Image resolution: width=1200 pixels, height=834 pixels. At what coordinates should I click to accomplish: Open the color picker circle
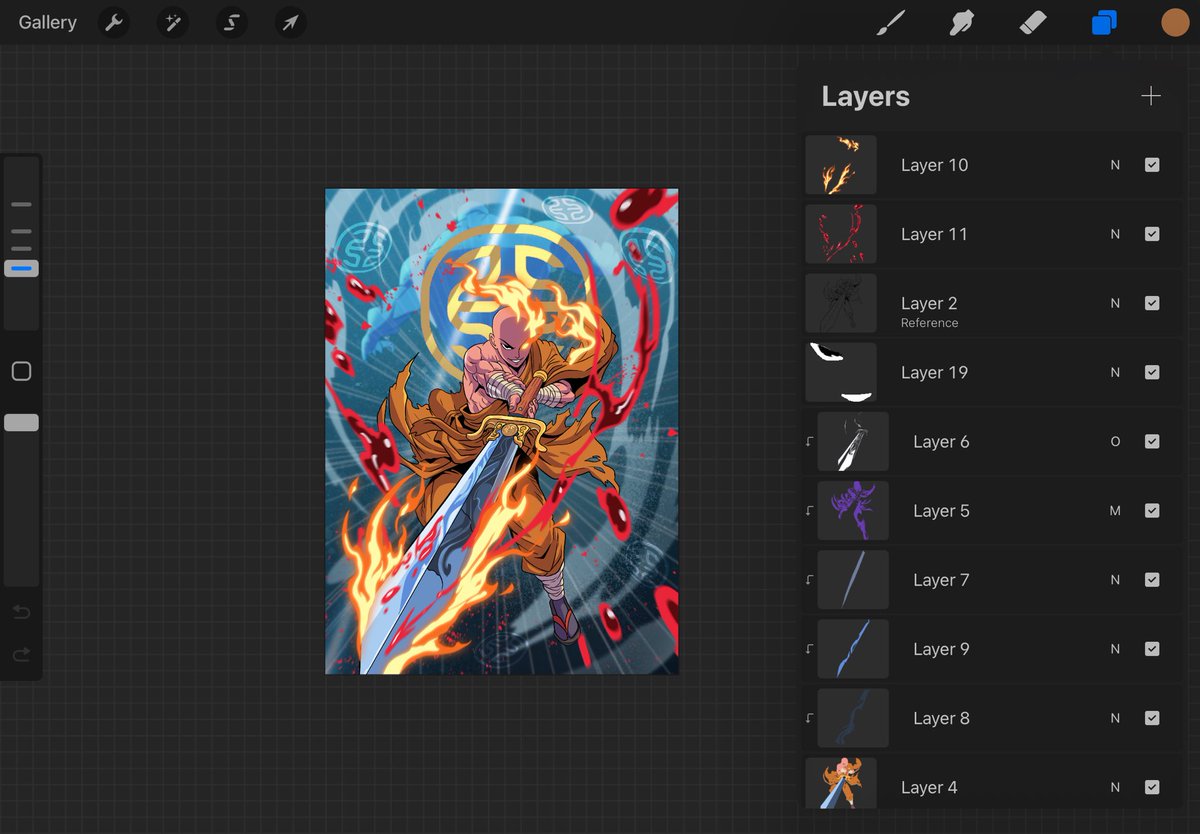click(1175, 22)
